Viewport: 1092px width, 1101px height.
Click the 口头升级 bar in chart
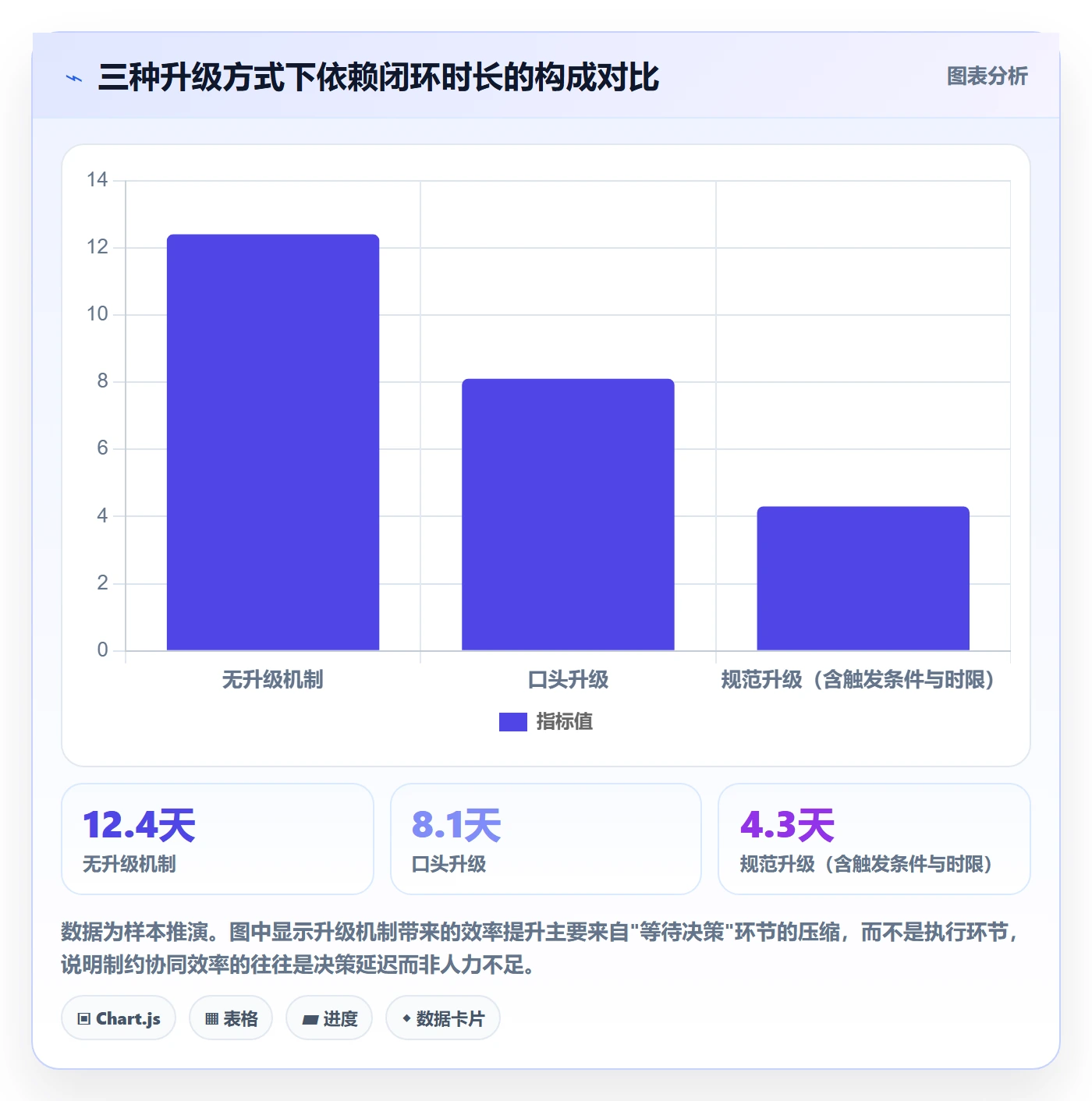click(x=568, y=515)
